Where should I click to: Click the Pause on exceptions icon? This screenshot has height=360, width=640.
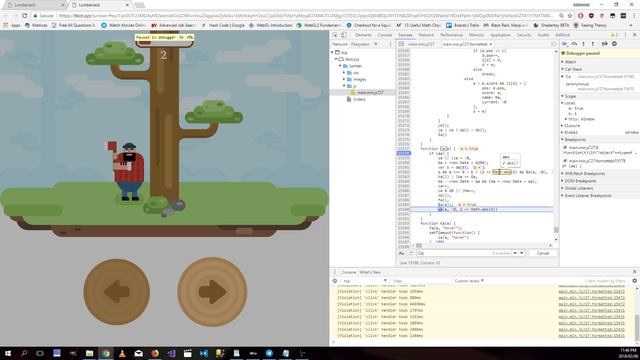click(614, 44)
